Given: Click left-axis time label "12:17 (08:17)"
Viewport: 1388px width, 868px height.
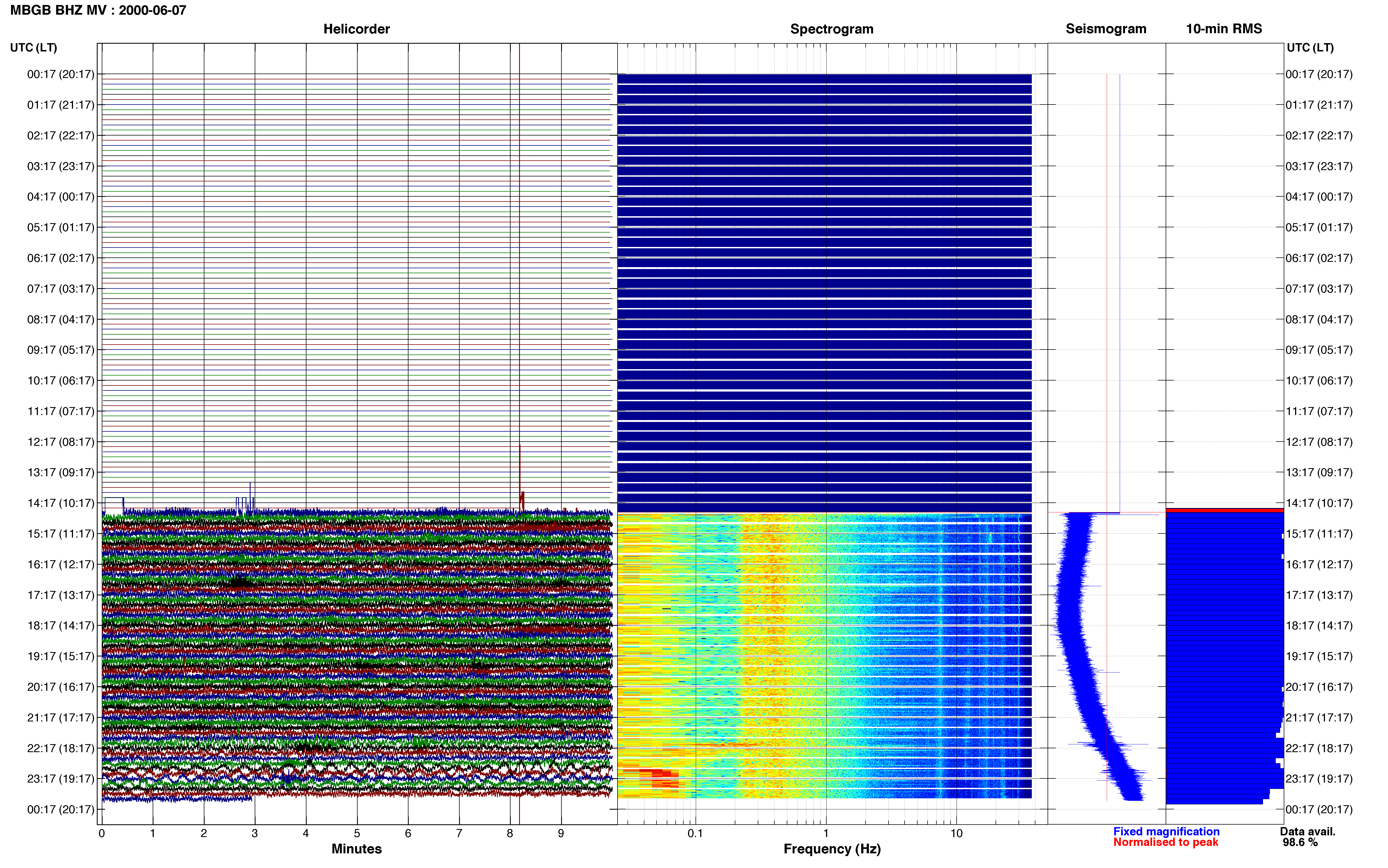Looking at the screenshot, I should pyautogui.click(x=61, y=442).
